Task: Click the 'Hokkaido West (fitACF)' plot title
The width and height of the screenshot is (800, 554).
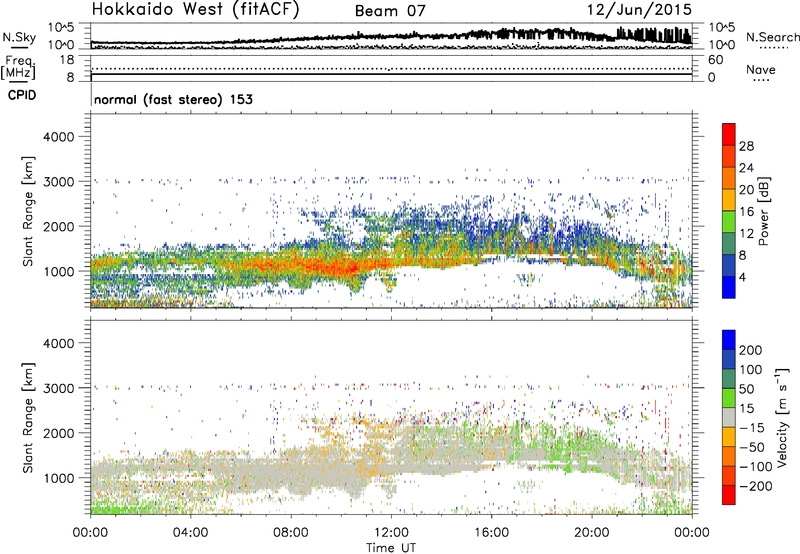Action: [195, 10]
